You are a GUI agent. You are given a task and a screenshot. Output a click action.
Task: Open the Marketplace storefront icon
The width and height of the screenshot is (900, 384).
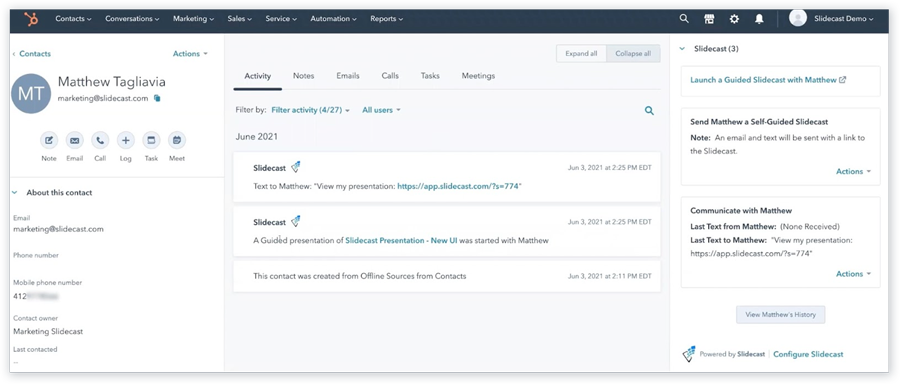(x=709, y=19)
